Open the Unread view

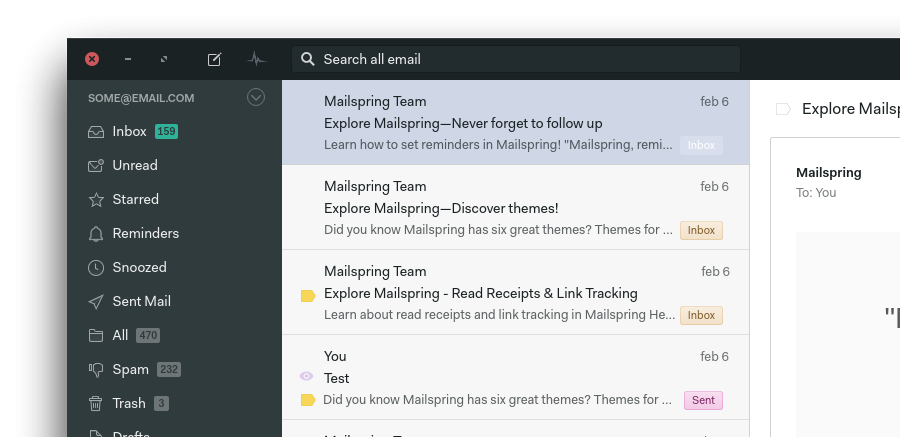coord(135,165)
